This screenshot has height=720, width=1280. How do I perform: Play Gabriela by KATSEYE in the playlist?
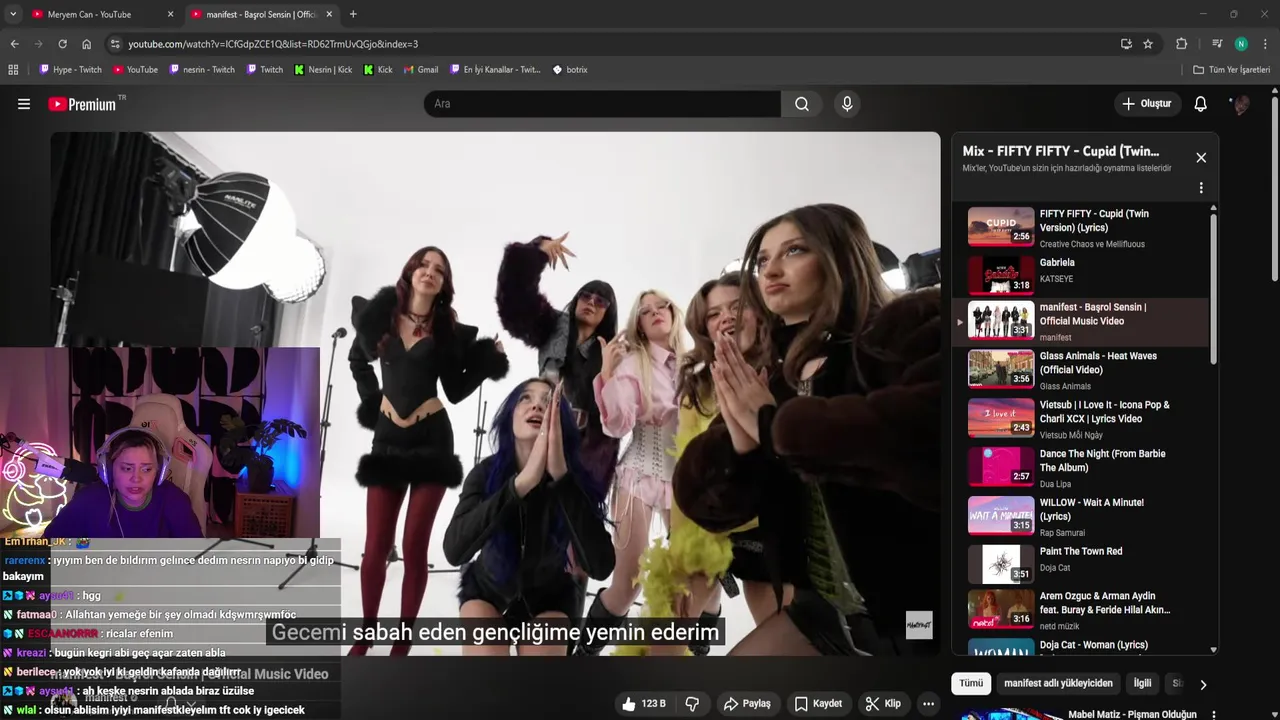coord(1080,275)
